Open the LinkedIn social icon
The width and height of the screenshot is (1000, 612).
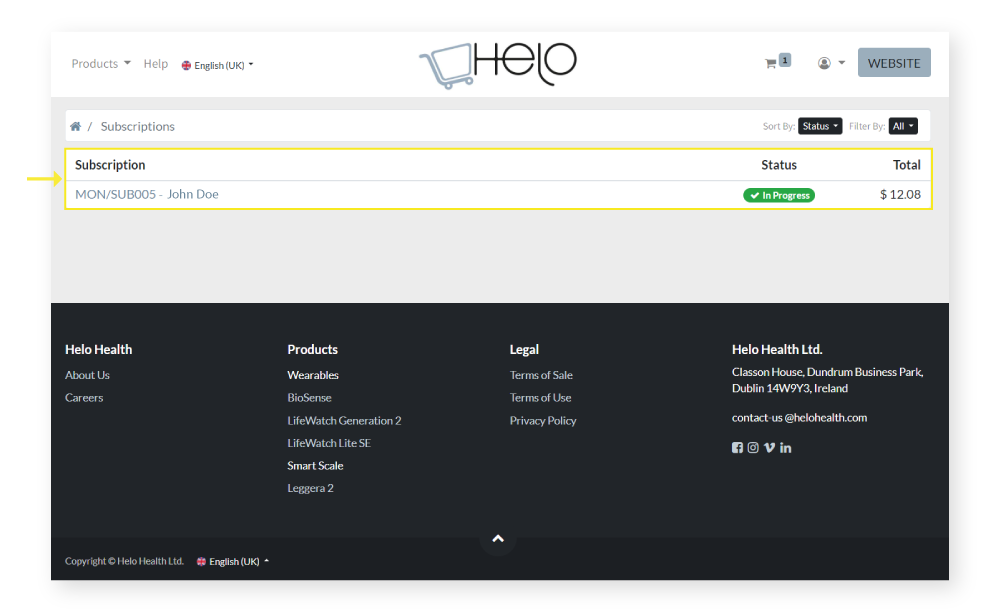point(785,448)
